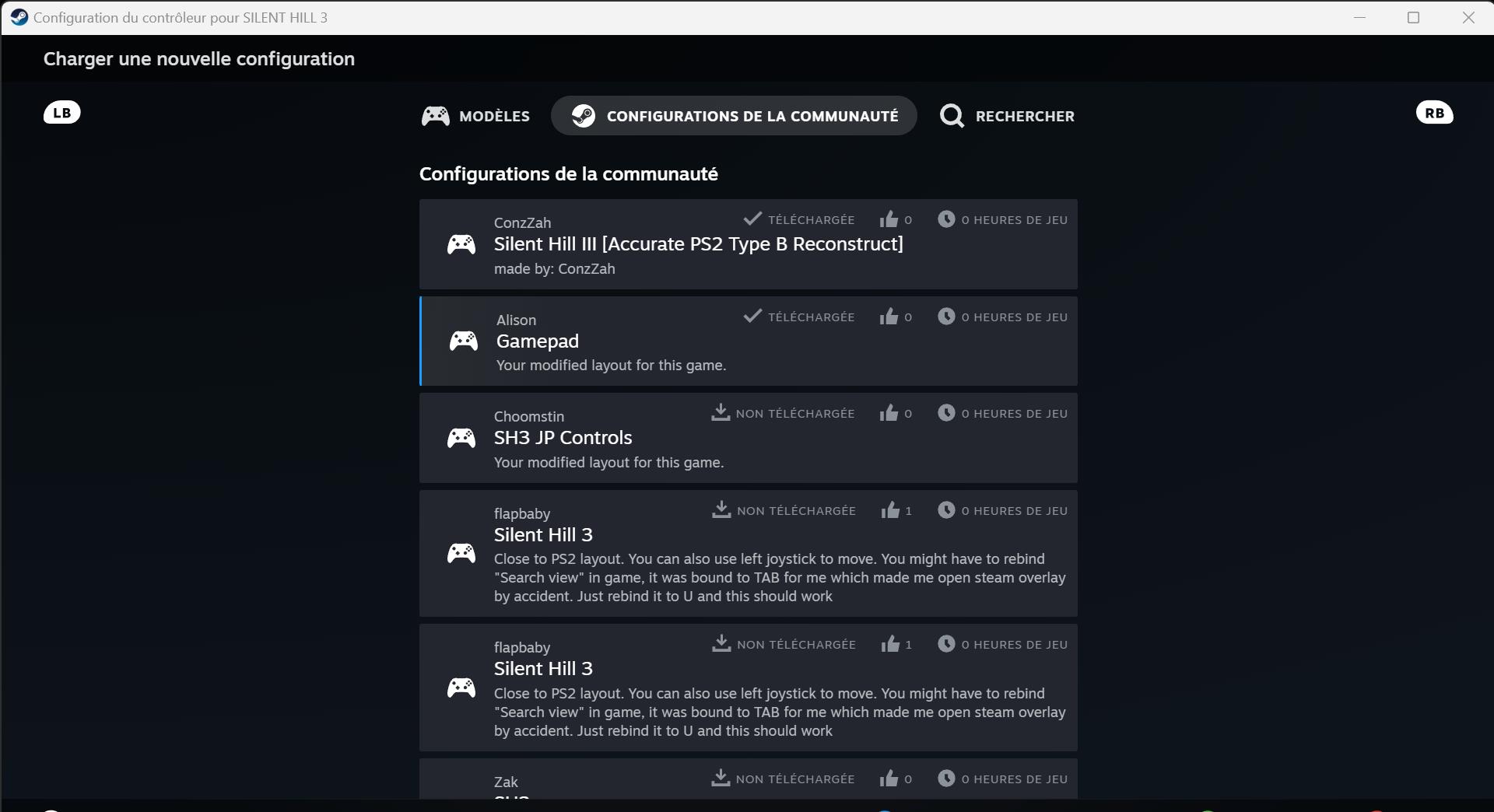
Task: Click the Steam logo in the title bar
Action: [x=19, y=17]
